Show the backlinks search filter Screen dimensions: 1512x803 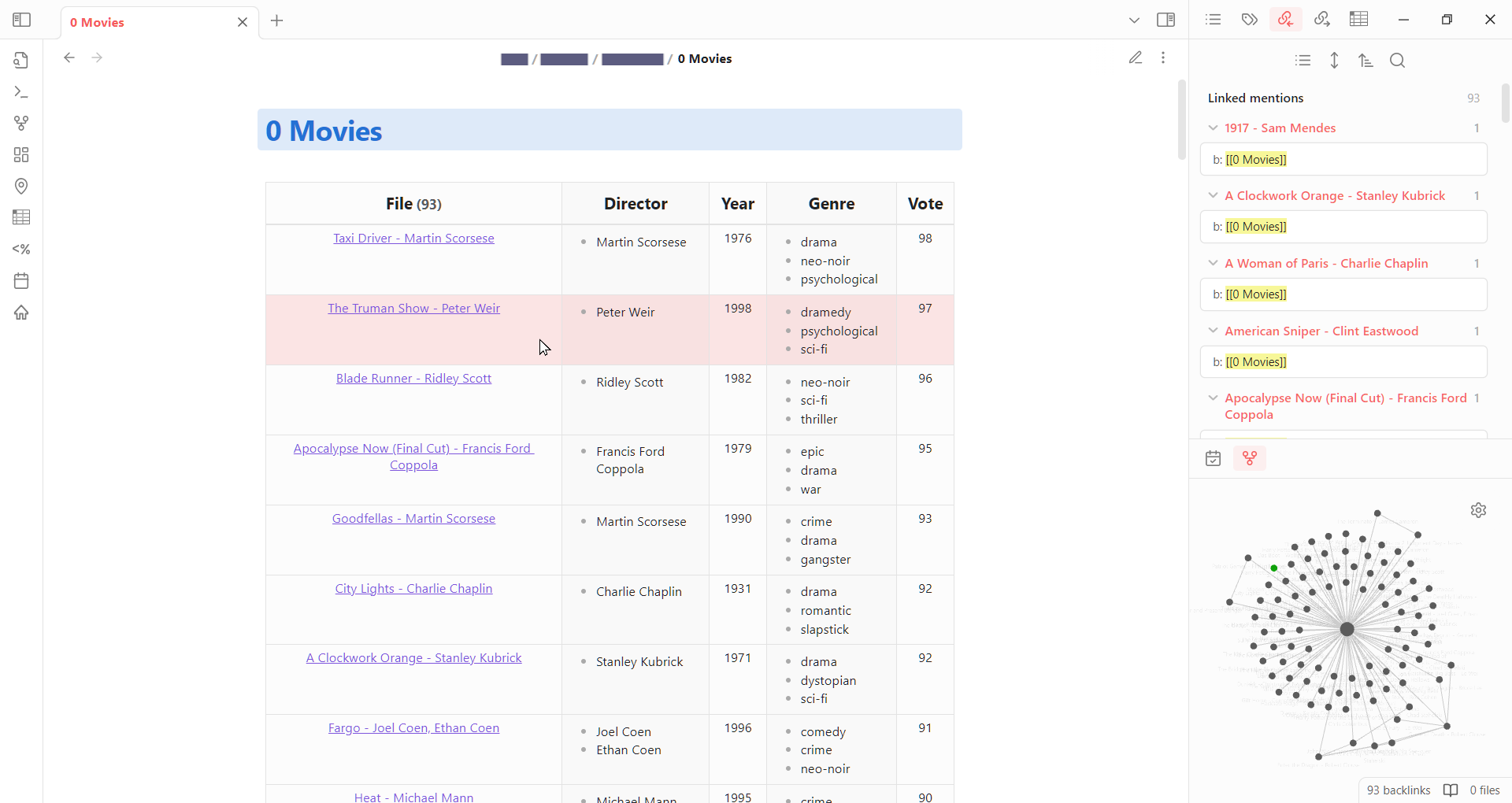(1398, 61)
